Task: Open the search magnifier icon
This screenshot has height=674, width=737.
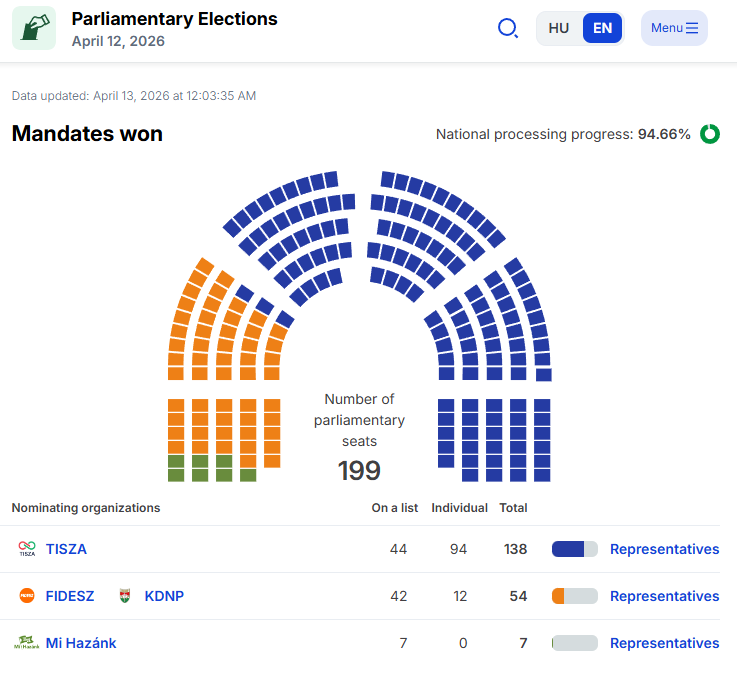Action: pyautogui.click(x=508, y=28)
